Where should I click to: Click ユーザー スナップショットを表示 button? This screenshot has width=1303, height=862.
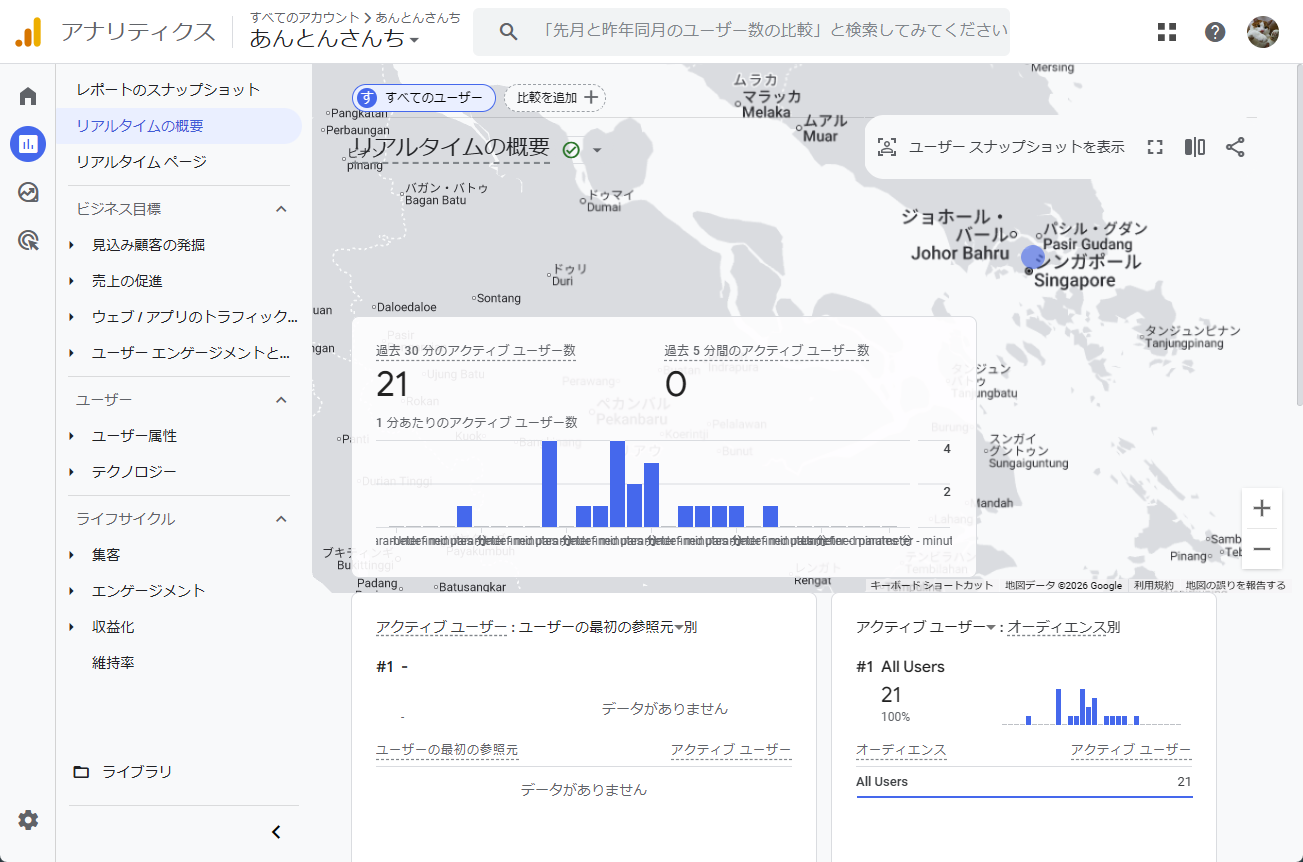click(1001, 147)
